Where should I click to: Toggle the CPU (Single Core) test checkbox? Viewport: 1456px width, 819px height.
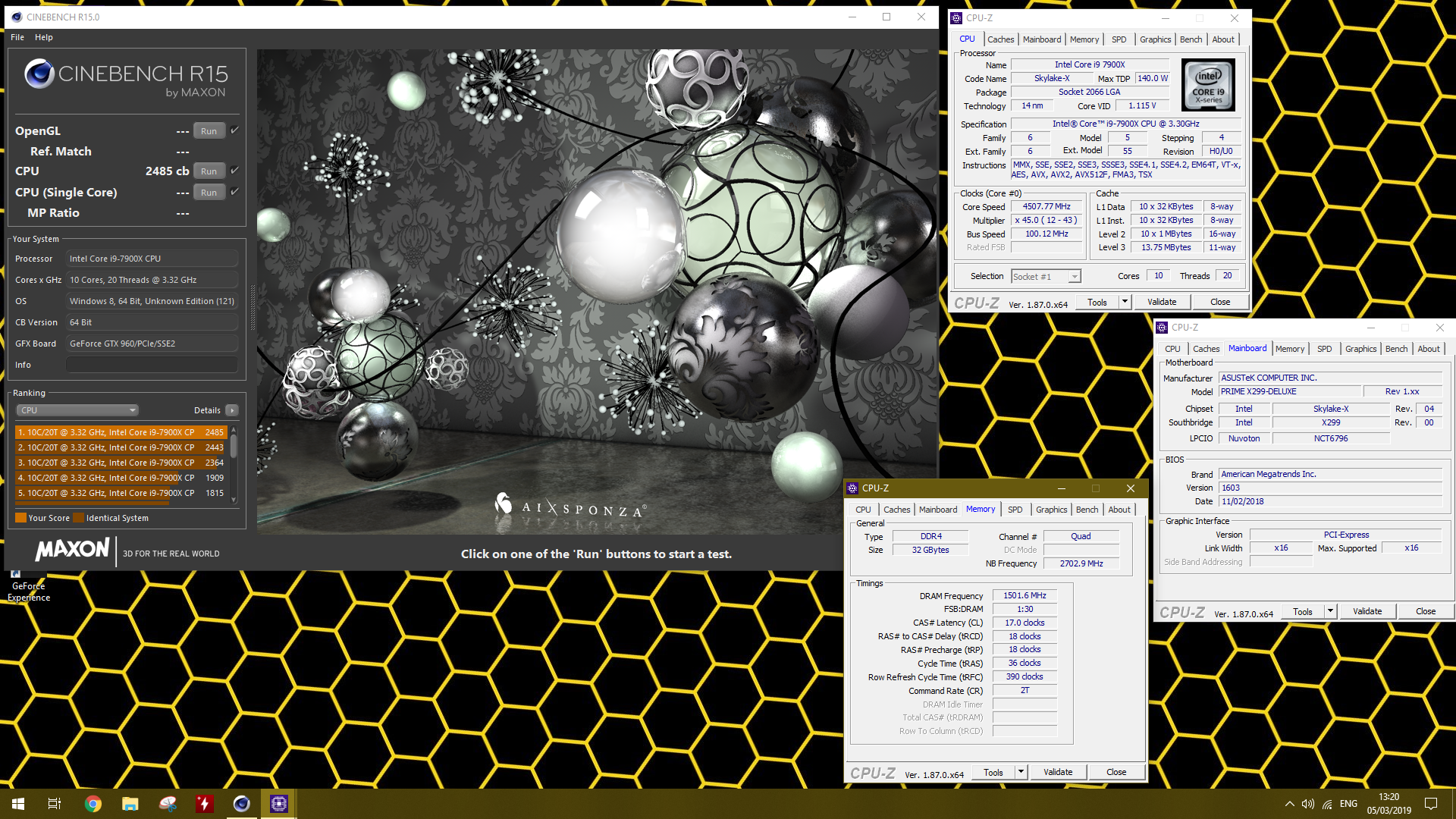point(234,192)
